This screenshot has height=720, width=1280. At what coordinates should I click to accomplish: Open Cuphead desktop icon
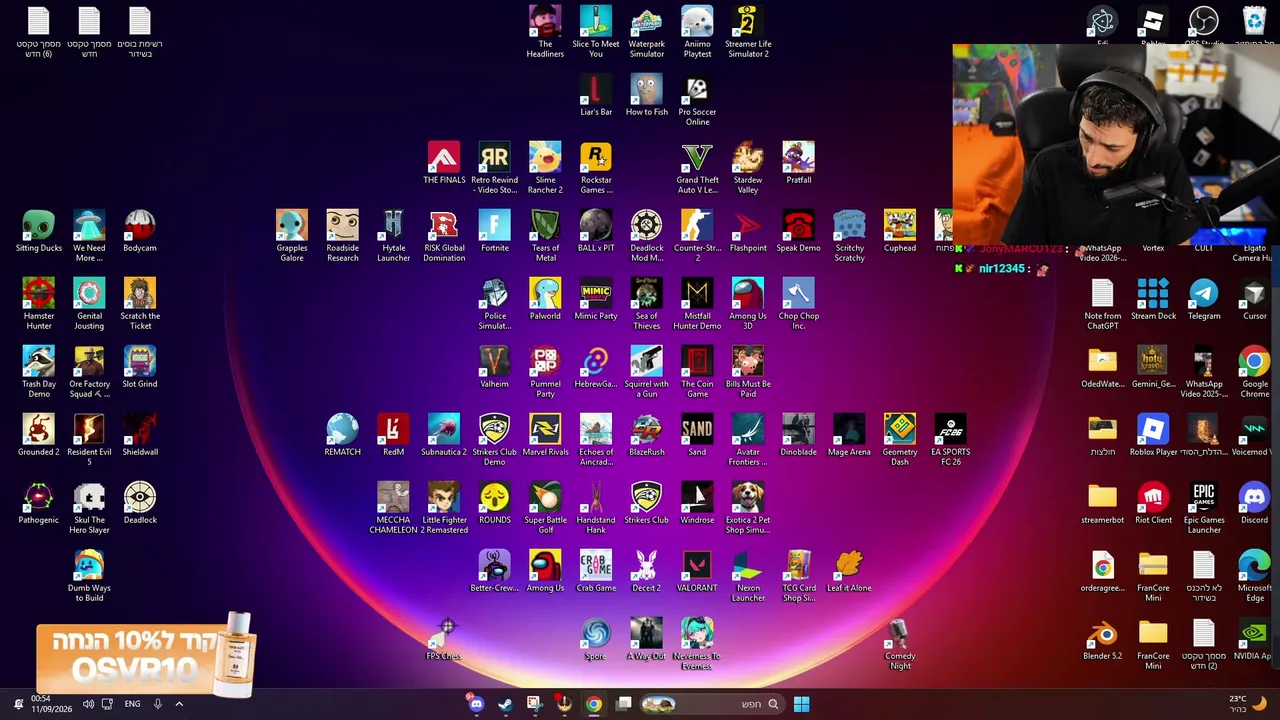coord(900,231)
